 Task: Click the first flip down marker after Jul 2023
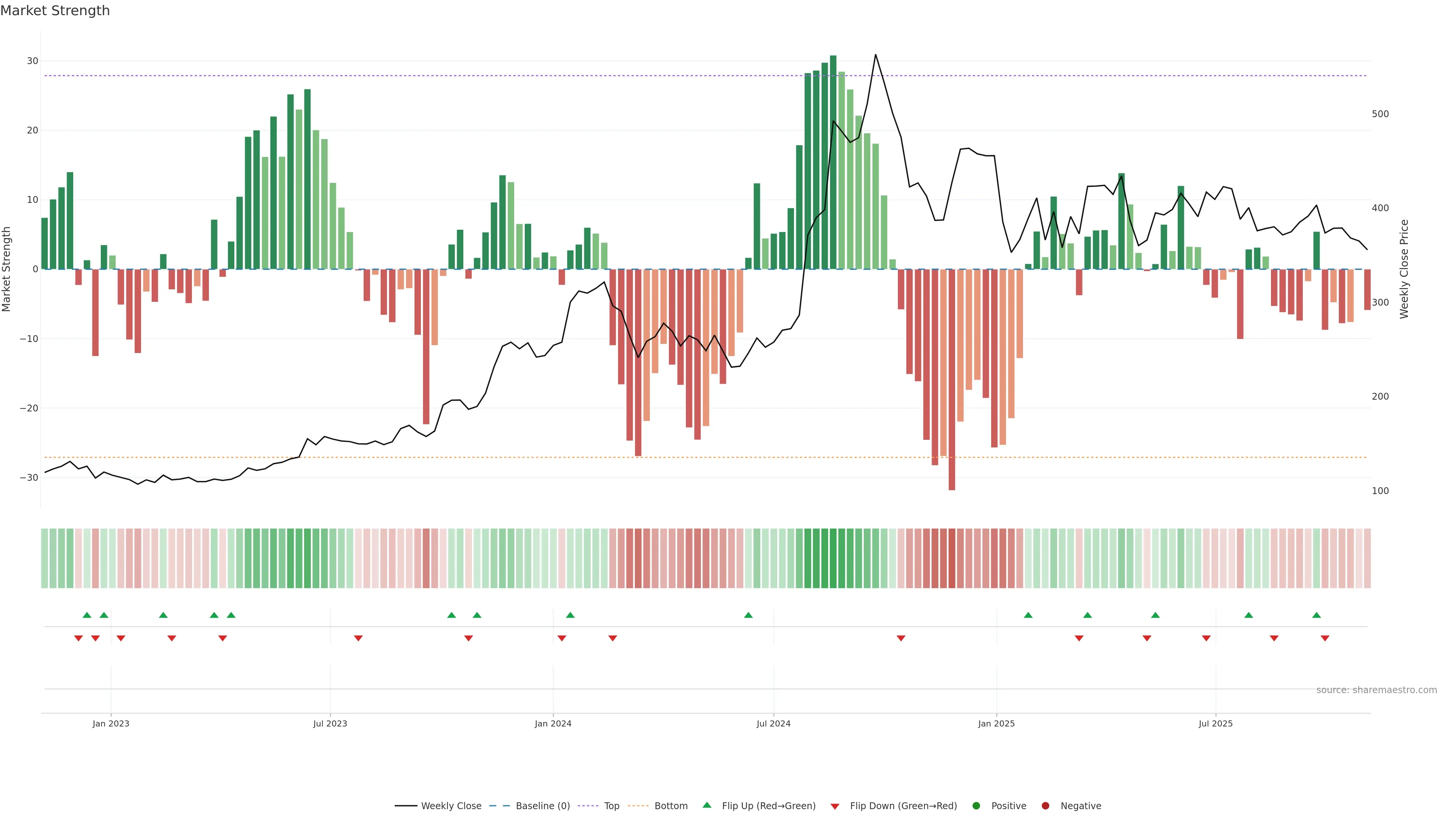coord(358,638)
